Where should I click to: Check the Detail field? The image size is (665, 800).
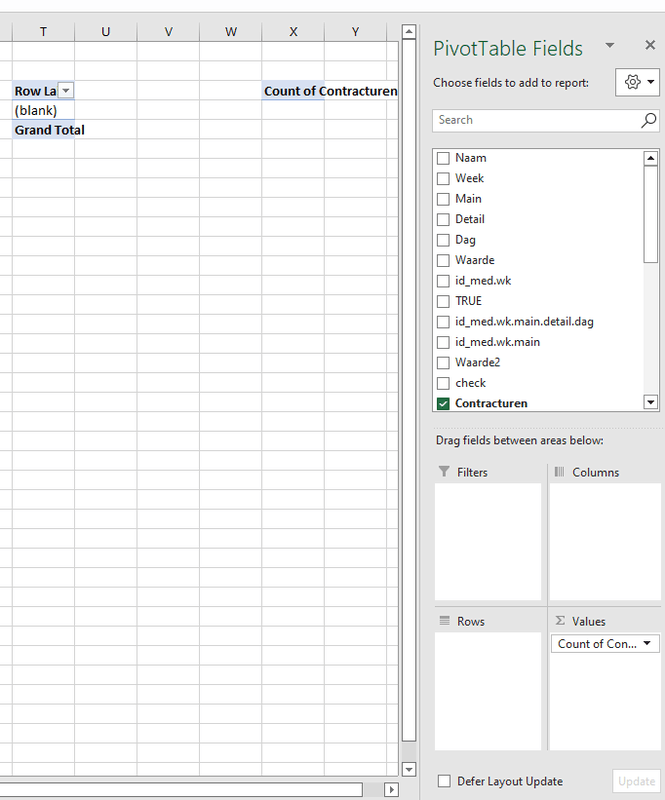click(443, 219)
